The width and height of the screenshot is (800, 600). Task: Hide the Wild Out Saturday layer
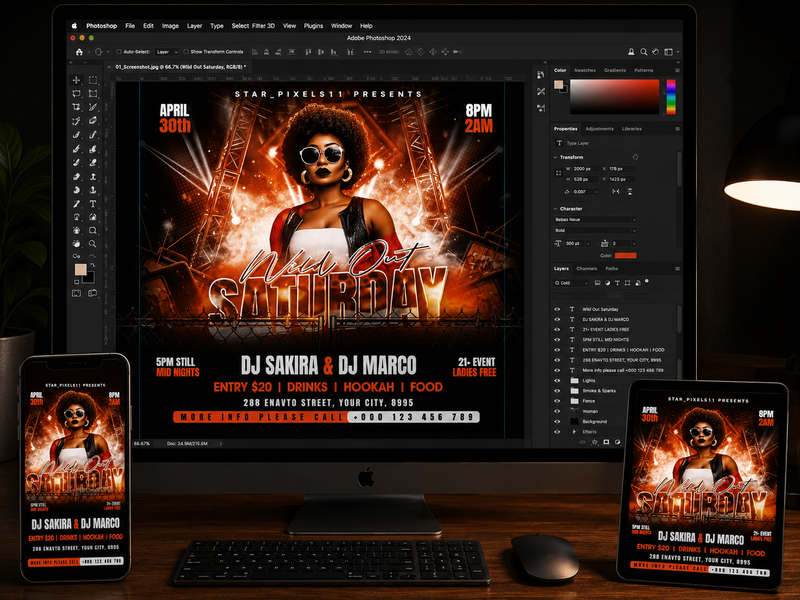coord(557,309)
